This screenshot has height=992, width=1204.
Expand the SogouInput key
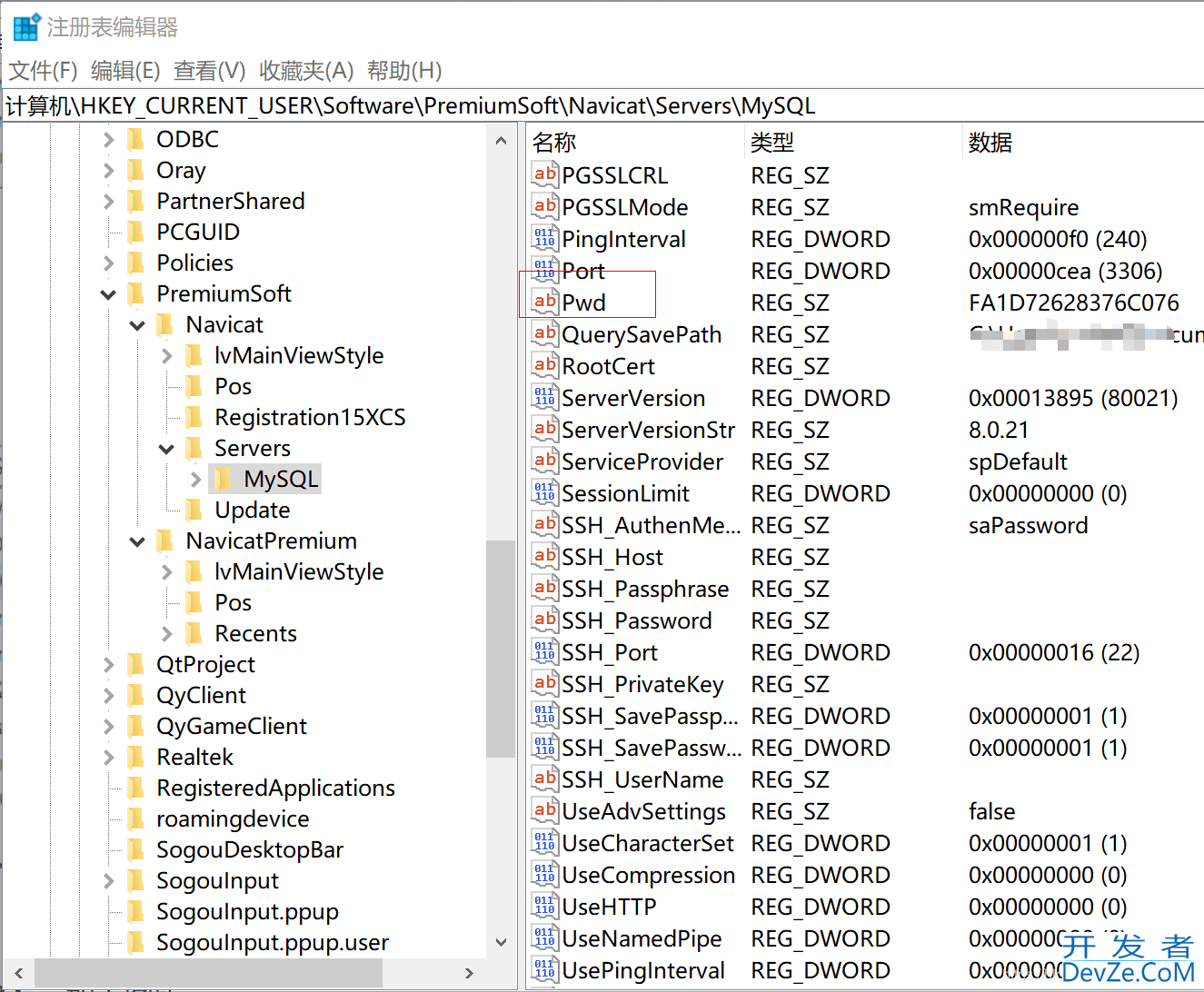pos(108,880)
